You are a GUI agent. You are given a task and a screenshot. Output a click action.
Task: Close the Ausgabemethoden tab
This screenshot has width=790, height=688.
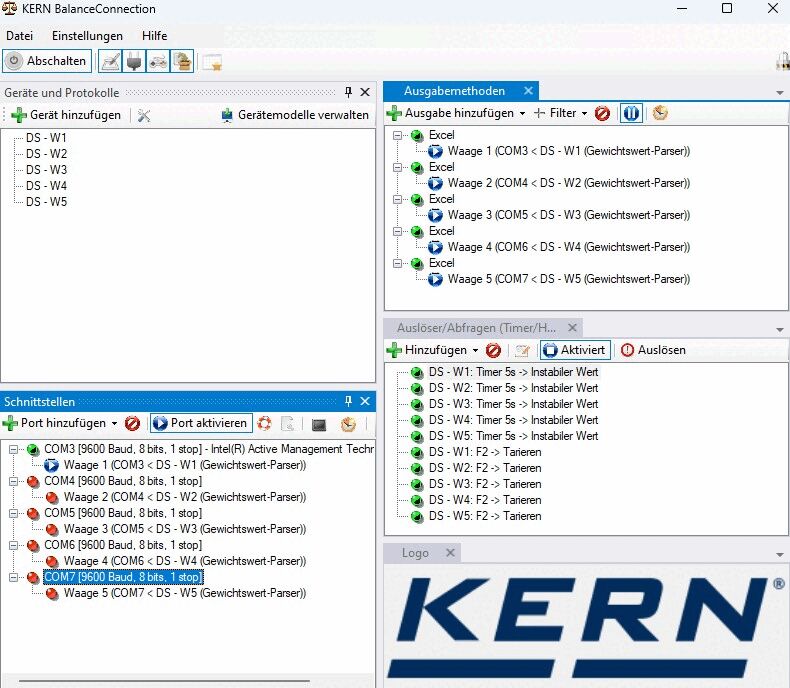coord(528,91)
